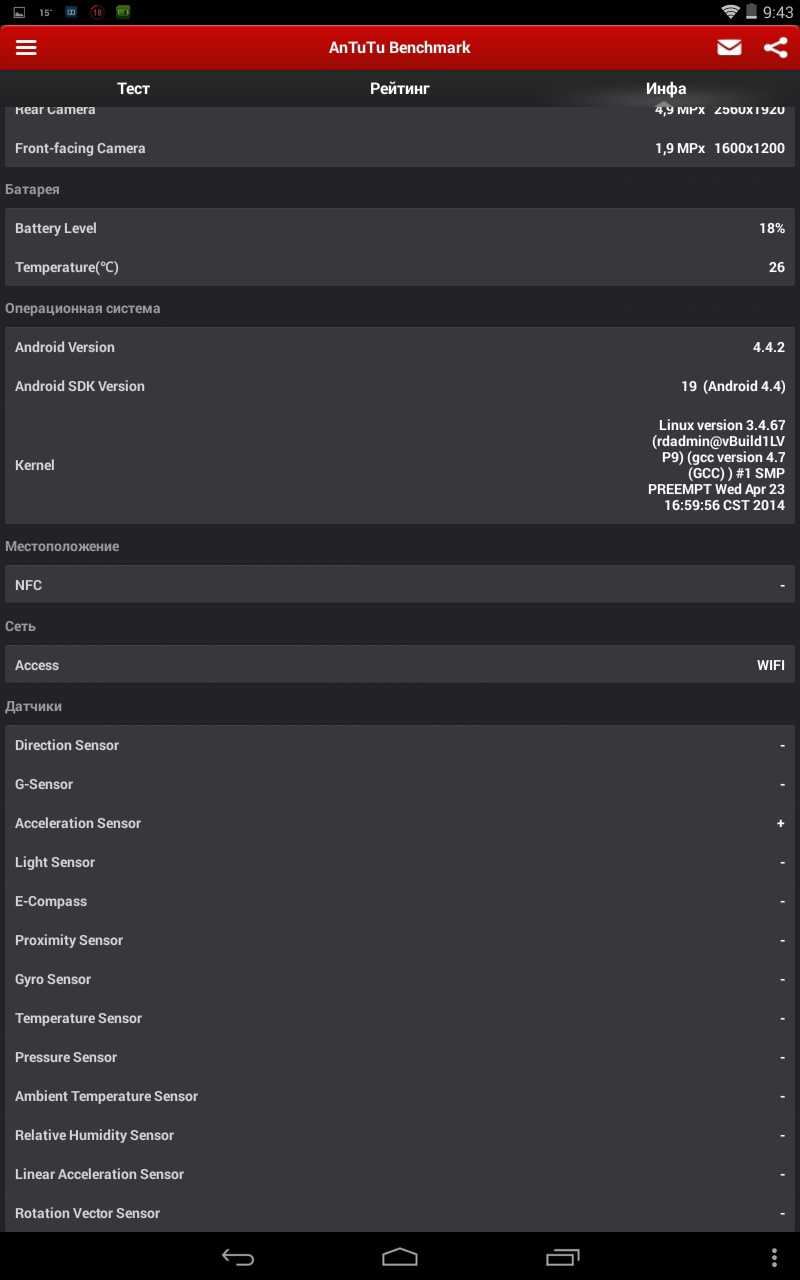Tap the Kernel information row

pyautogui.click(x=400, y=465)
